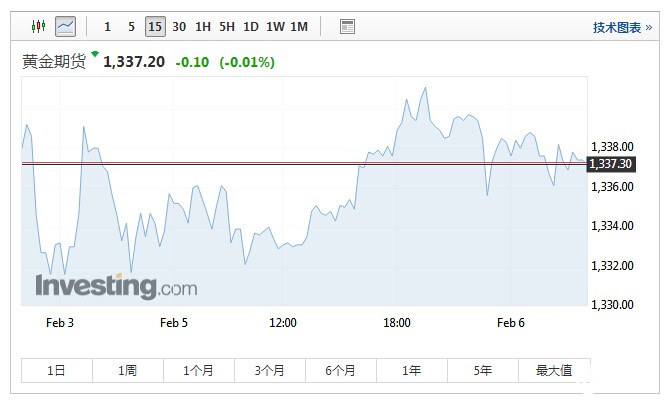This screenshot has width=668, height=406.
Task: Switch range to 1个月
Action: 199,370
